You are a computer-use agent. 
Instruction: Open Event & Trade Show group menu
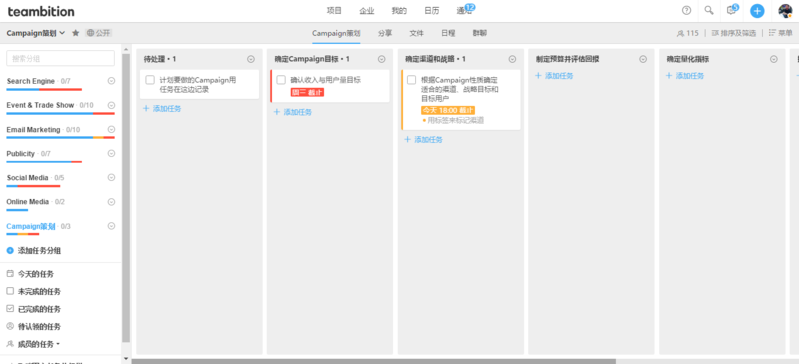(111, 105)
